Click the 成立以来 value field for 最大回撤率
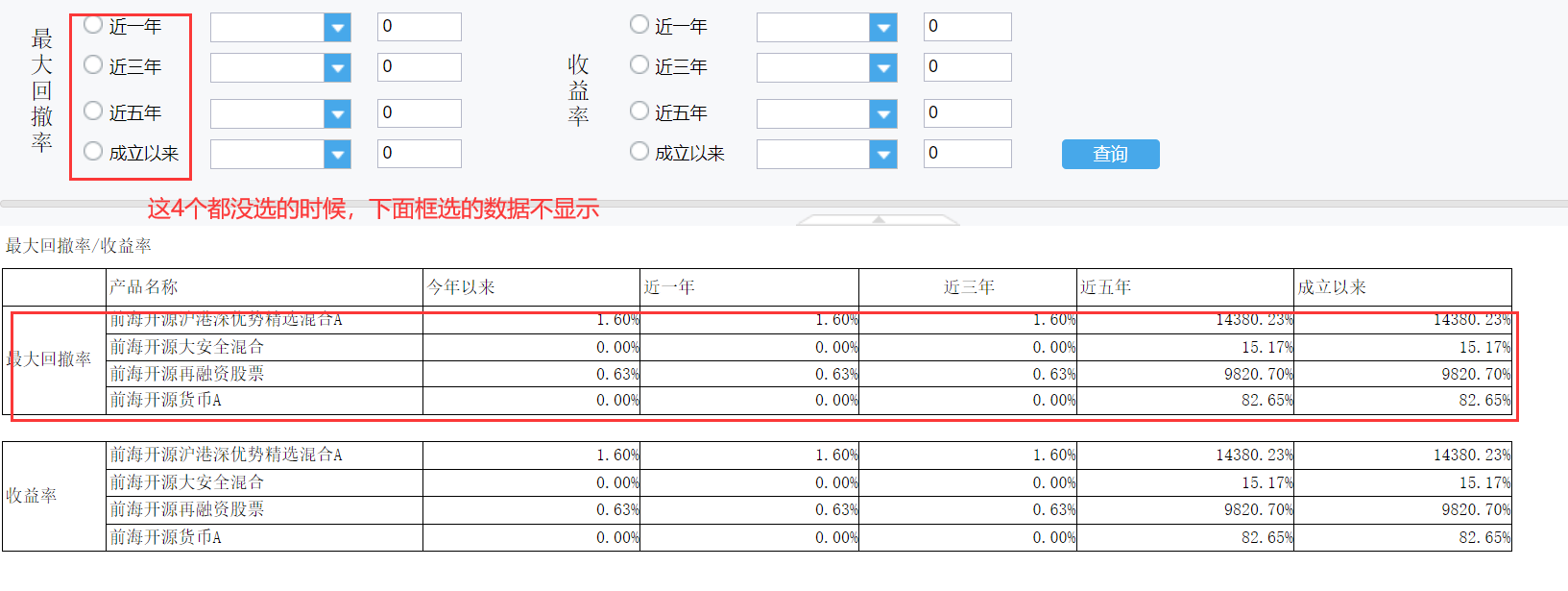The image size is (1568, 591). click(420, 154)
